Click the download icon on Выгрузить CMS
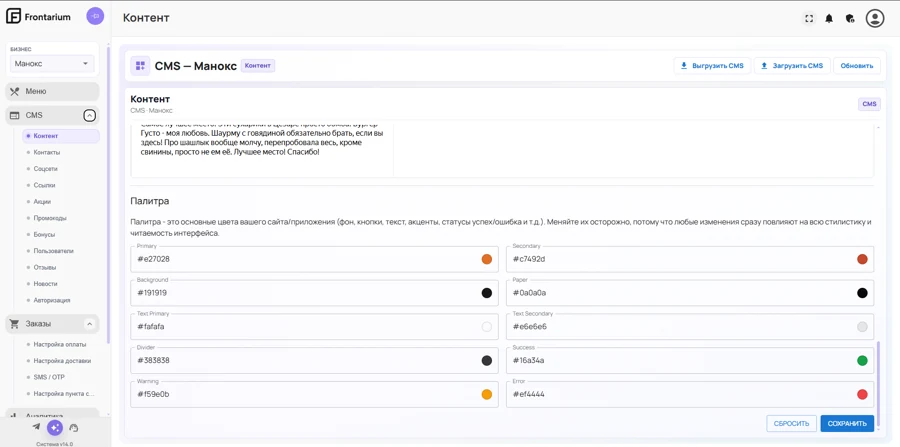 pos(684,65)
